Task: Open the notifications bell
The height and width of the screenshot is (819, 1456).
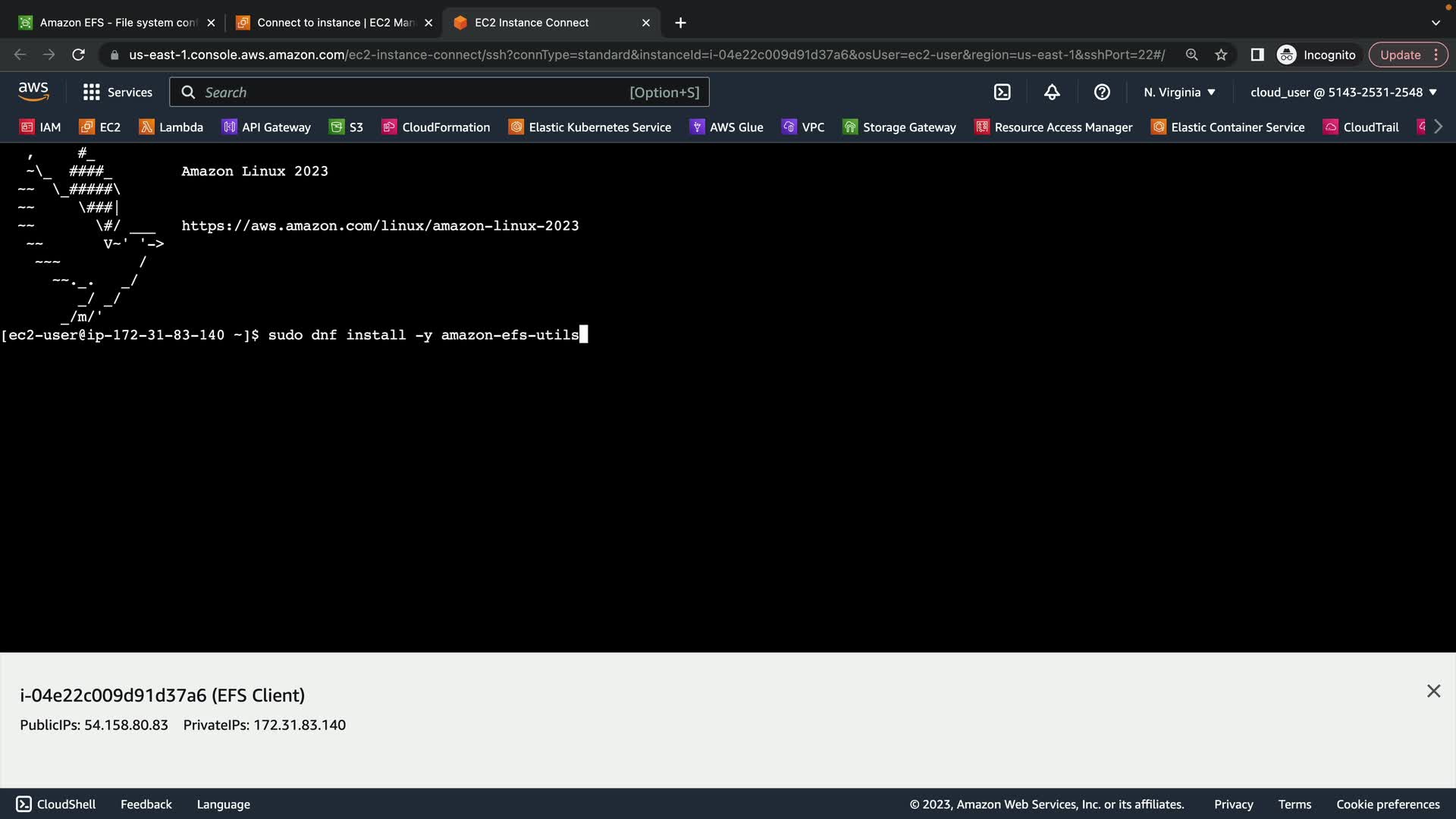Action: 1052,93
